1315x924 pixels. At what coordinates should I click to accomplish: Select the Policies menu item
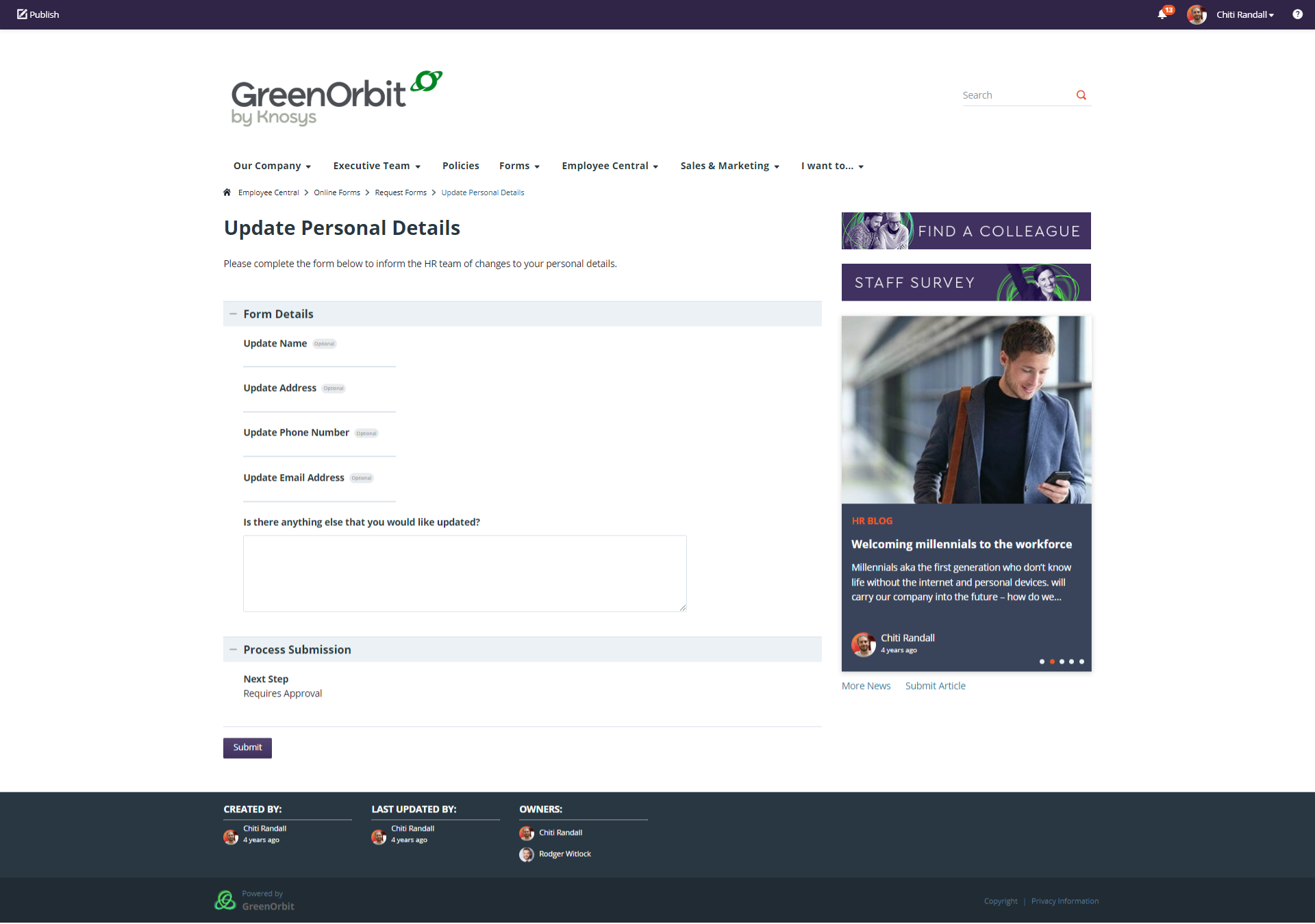point(460,165)
